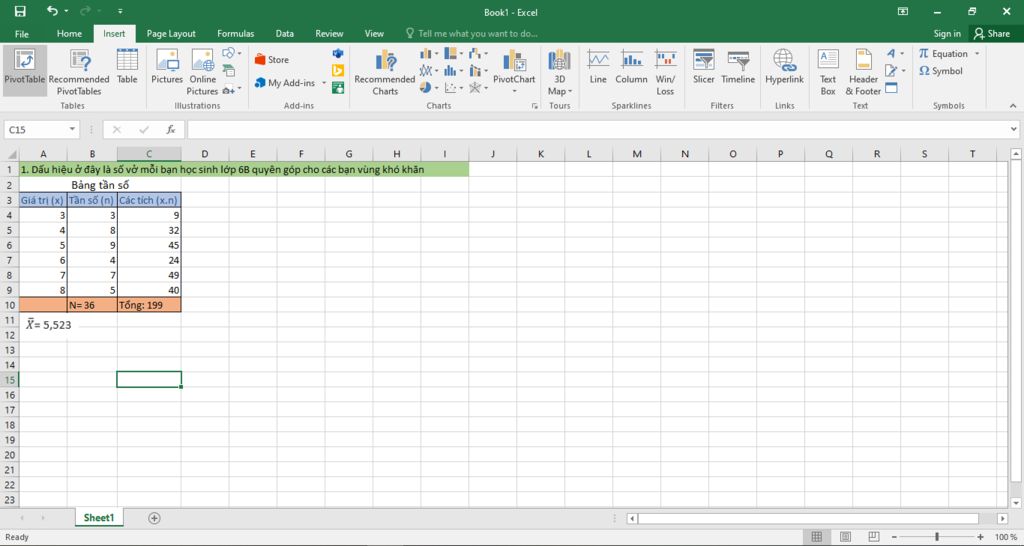The image size is (1024, 546).
Task: Open the Equation dropdown arrow
Action: [x=977, y=54]
